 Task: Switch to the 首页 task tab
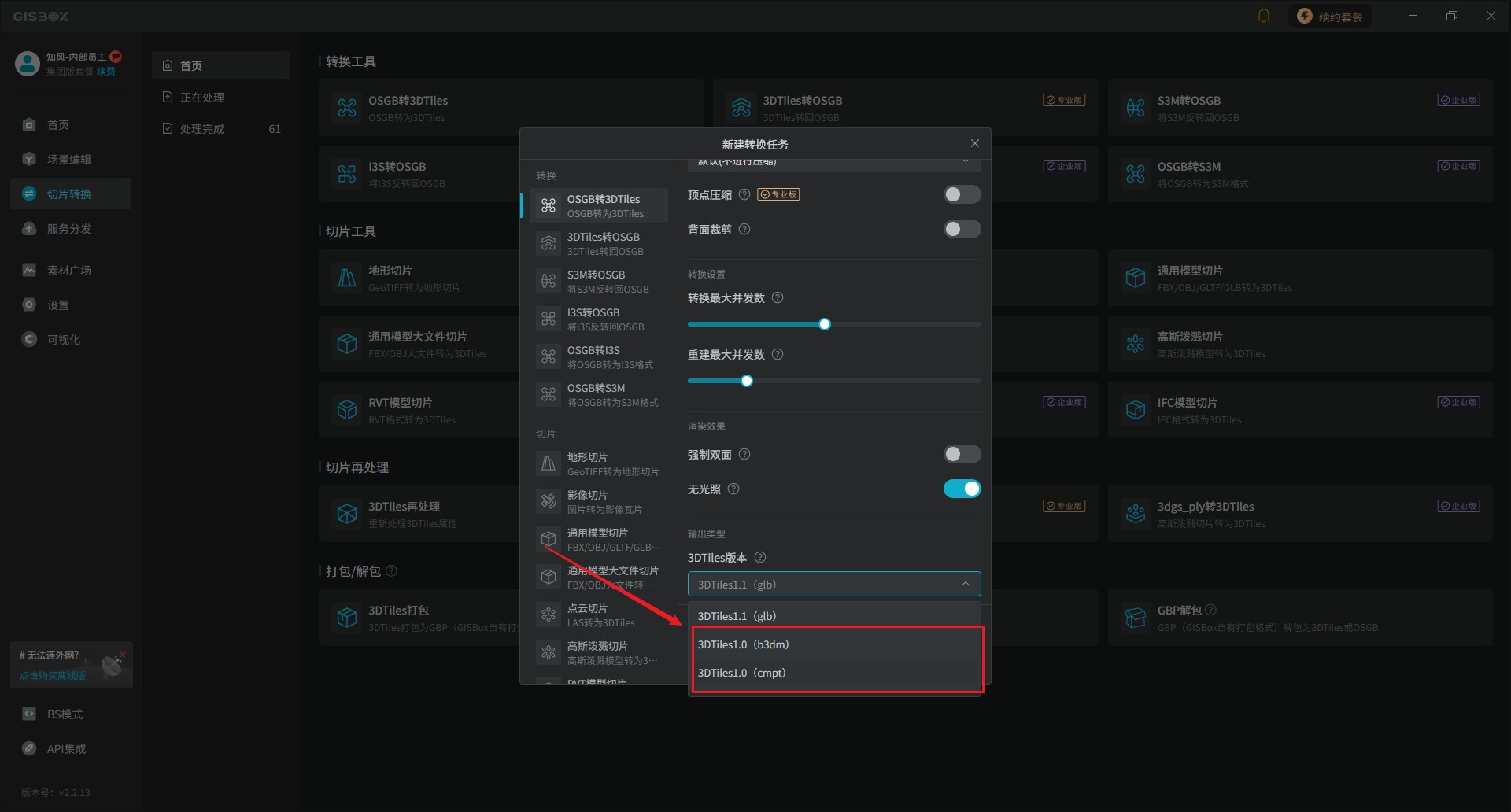pos(221,66)
